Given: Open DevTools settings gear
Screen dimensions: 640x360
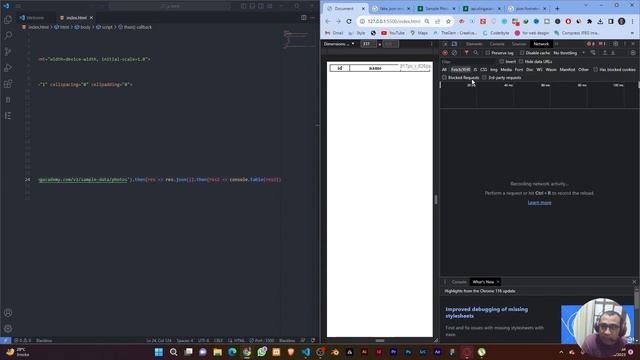Looking at the screenshot, I should 616,44.
